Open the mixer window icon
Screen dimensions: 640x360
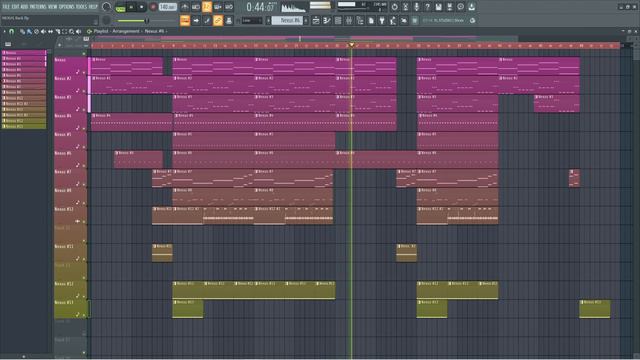point(349,20)
